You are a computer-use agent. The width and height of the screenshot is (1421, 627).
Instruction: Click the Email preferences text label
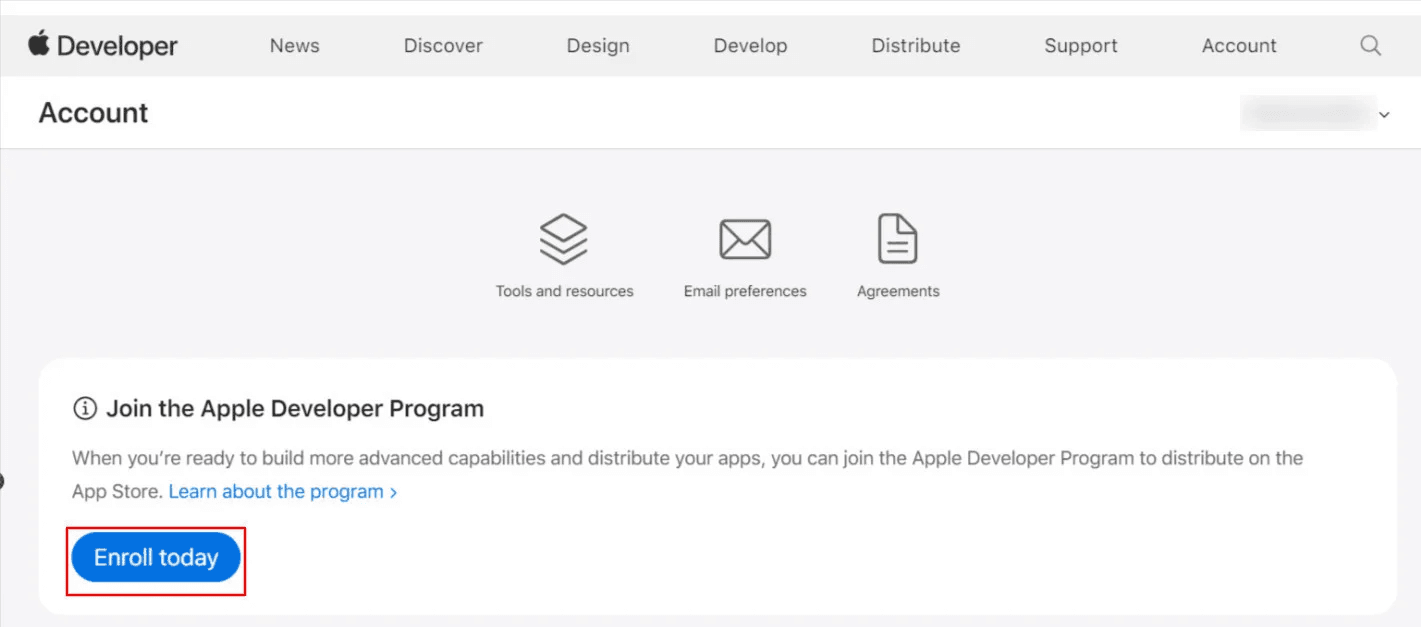(x=745, y=291)
